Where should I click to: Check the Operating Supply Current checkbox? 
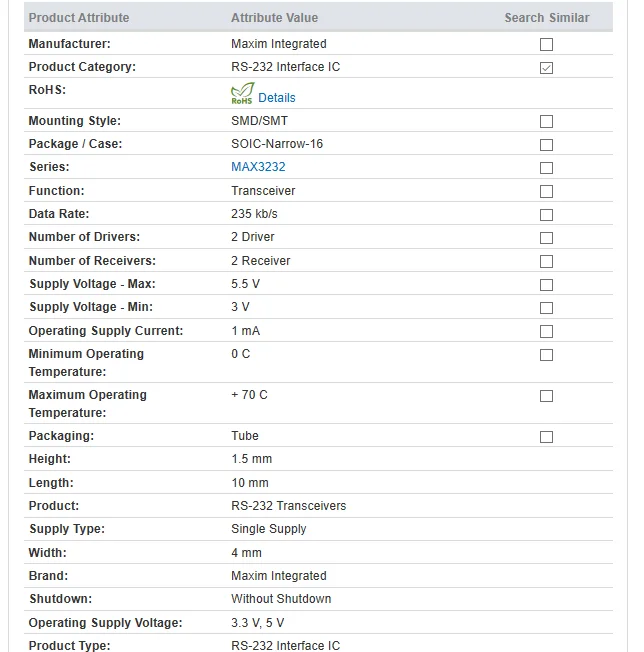pos(546,331)
